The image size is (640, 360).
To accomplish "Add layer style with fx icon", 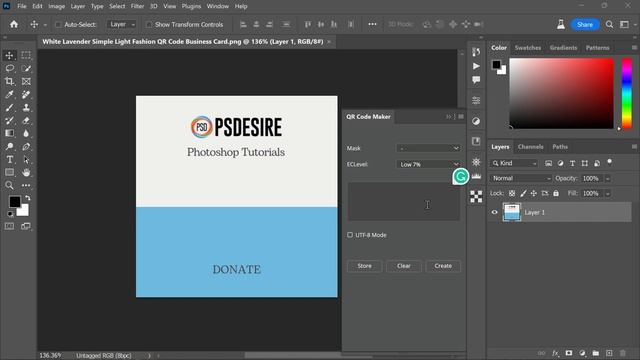I will (x=555, y=353).
